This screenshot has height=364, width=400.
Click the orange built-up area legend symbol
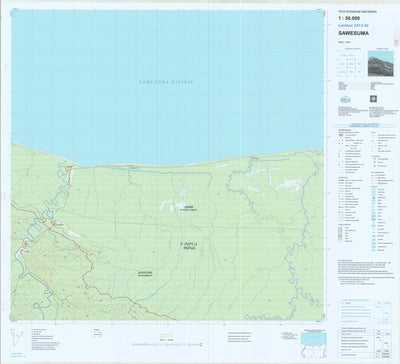340,135
